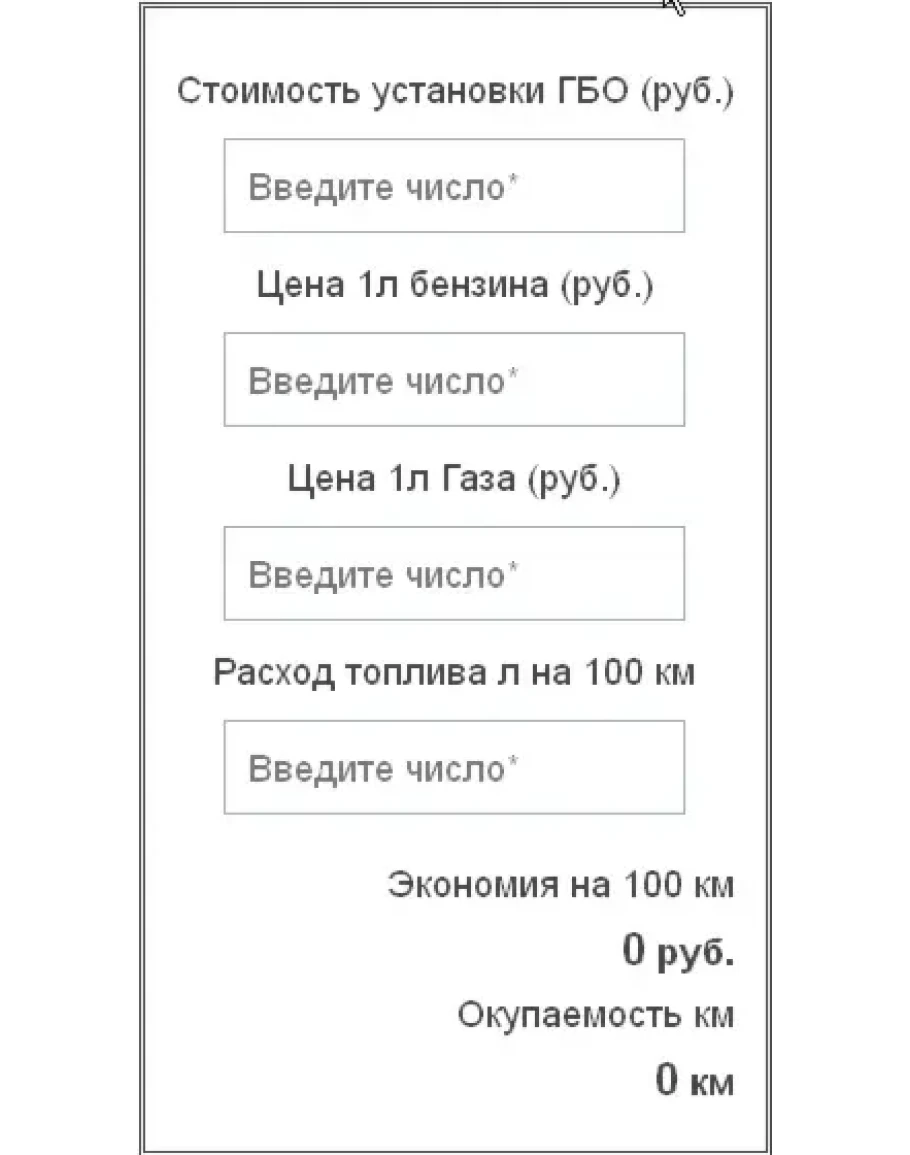
Task: Select the '0 км' payback result
Action: point(694,1081)
